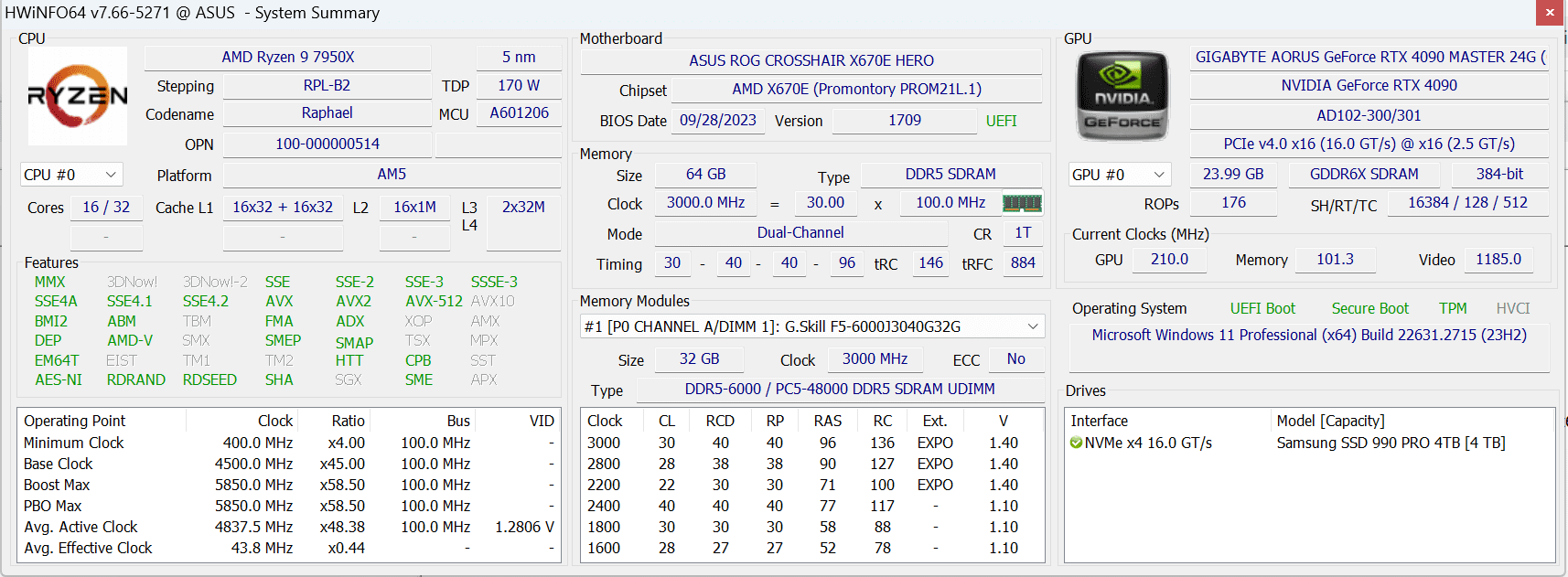The width and height of the screenshot is (1568, 577).
Task: Click the AD102-300/301 GPU chip value
Action: pos(1369,115)
